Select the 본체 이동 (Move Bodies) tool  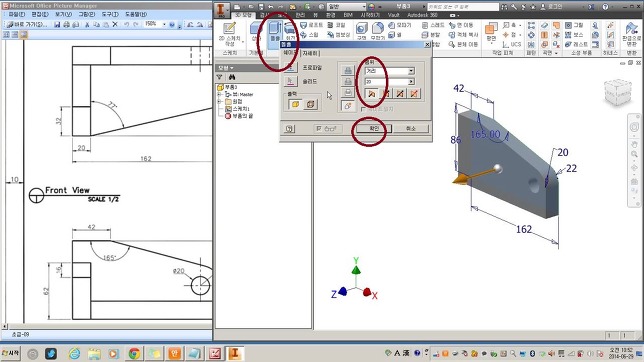pos(463,44)
